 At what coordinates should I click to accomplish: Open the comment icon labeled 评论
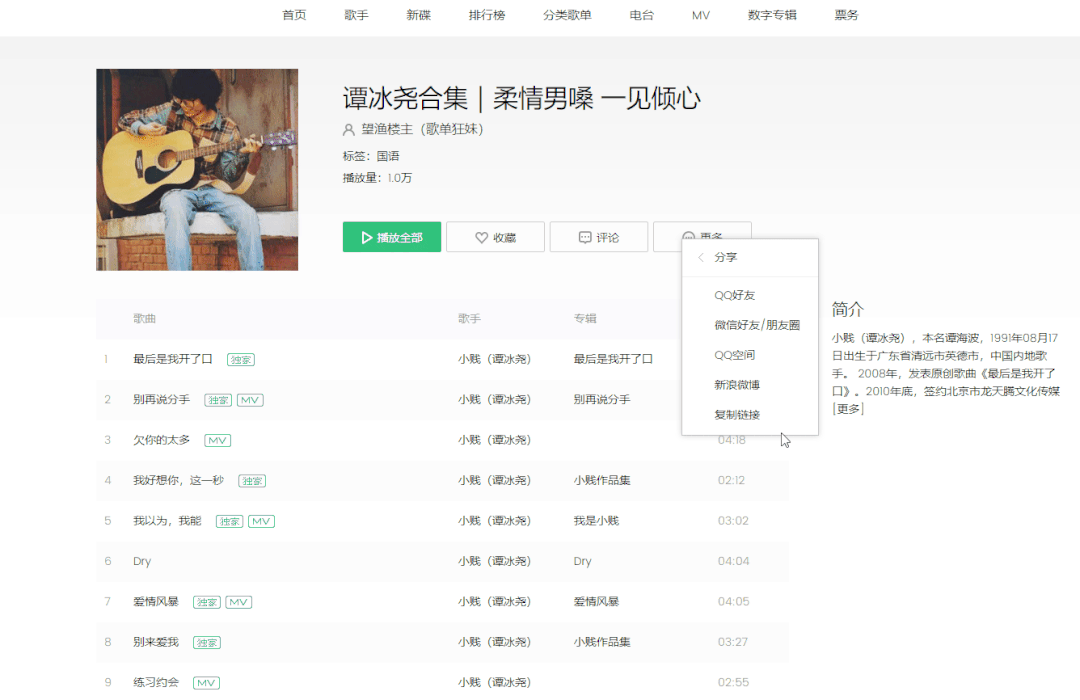coord(583,237)
